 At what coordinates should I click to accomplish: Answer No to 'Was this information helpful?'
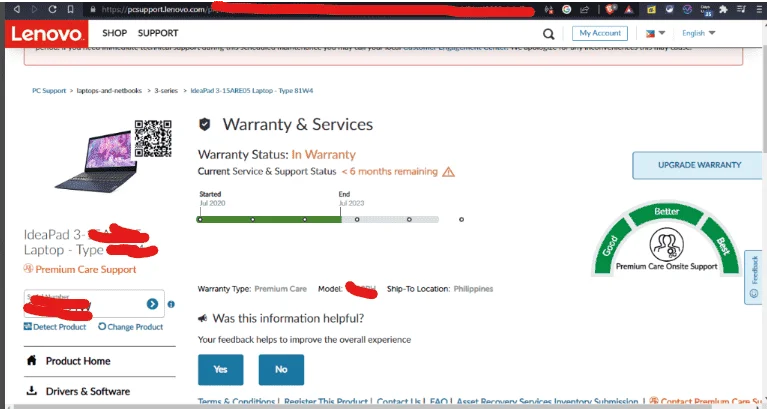(x=281, y=369)
